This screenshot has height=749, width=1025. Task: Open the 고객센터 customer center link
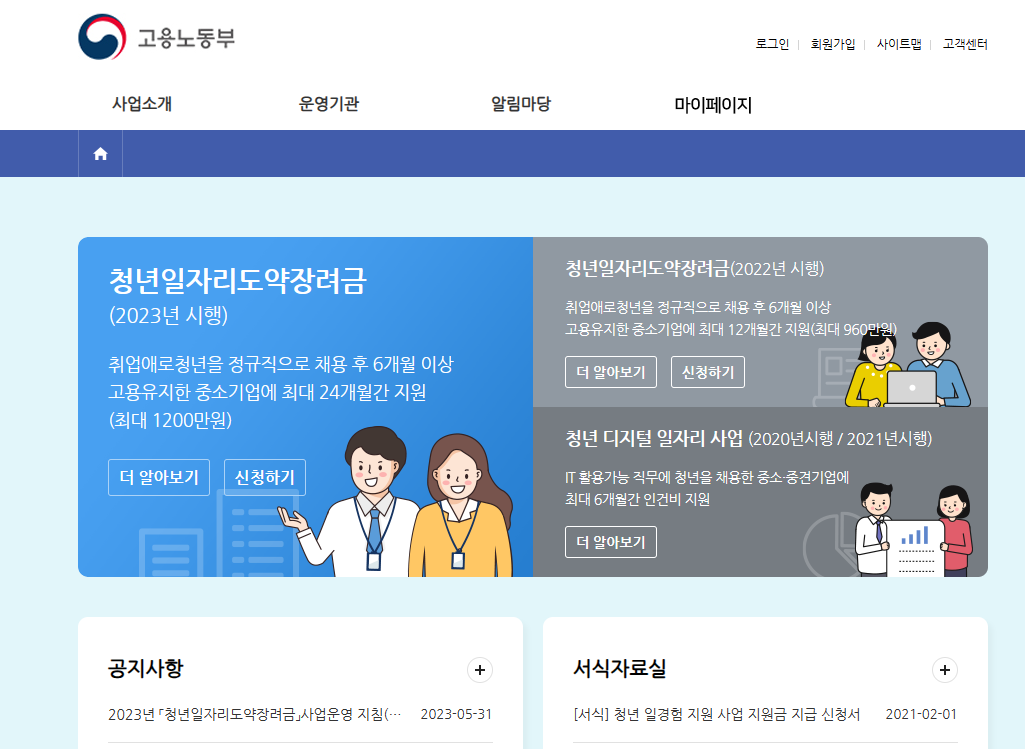pos(963,43)
